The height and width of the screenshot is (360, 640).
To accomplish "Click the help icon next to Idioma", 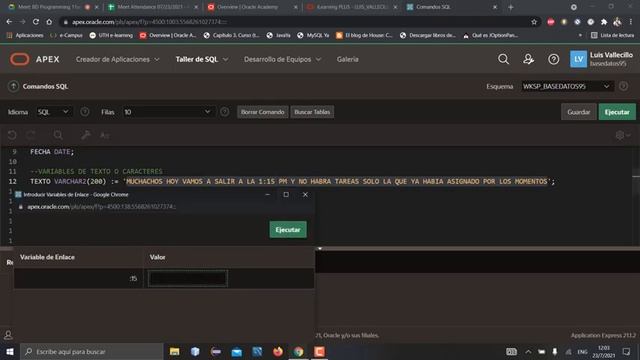I will [84, 111].
